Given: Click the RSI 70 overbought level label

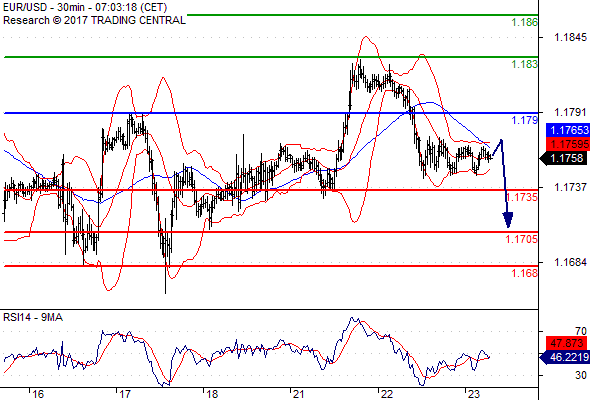Looking at the screenshot, I should coord(581,331).
